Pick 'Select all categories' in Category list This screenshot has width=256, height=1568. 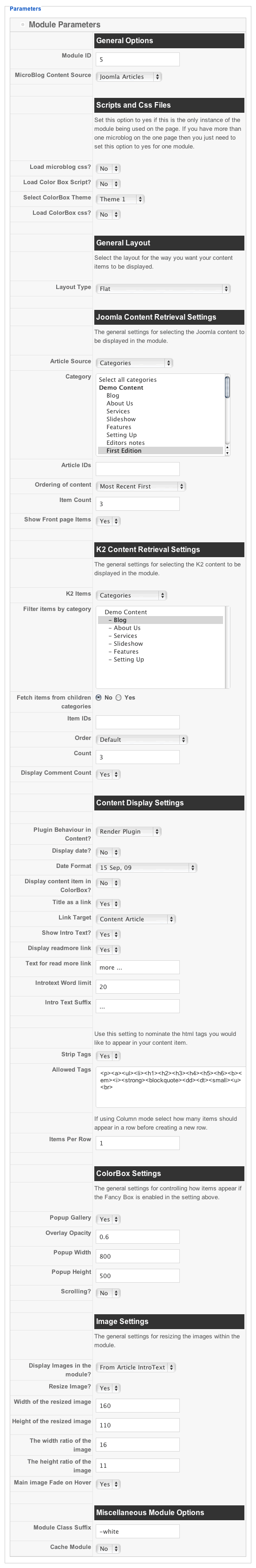127,380
